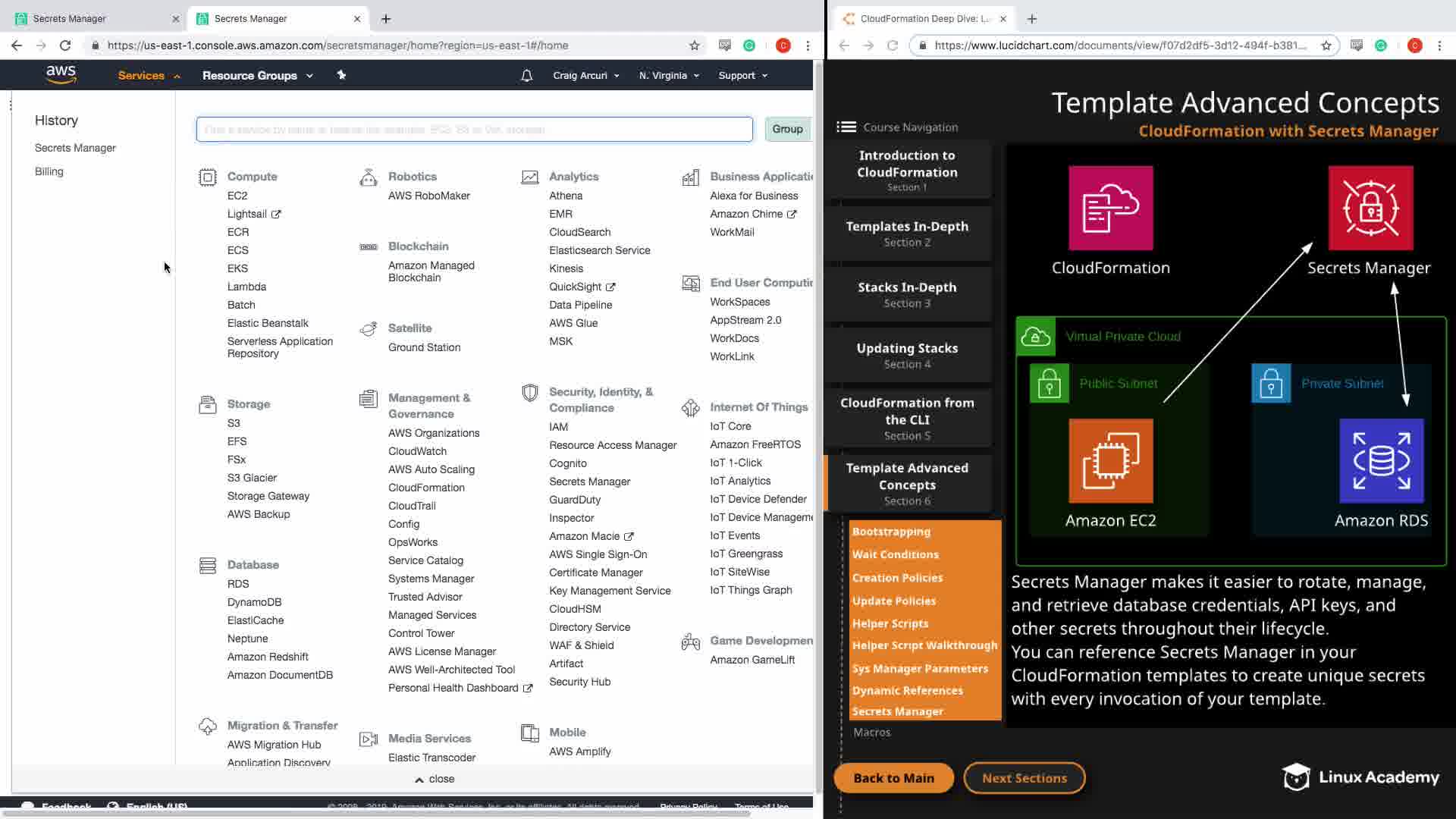Open the notifications bell icon
This screenshot has height=819, width=1456.
coord(526,76)
